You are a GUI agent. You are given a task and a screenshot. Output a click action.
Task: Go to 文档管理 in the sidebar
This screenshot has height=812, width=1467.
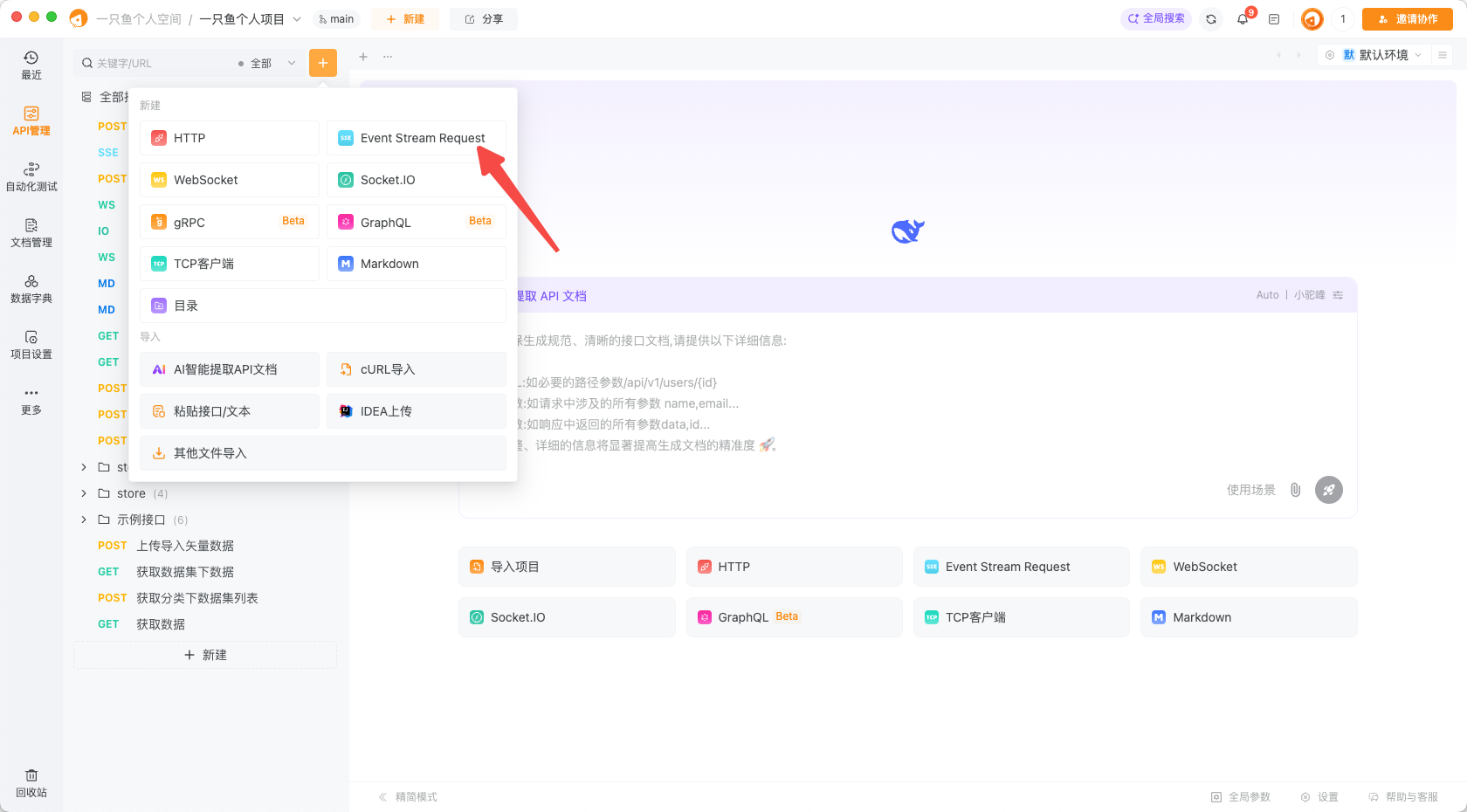click(31, 233)
